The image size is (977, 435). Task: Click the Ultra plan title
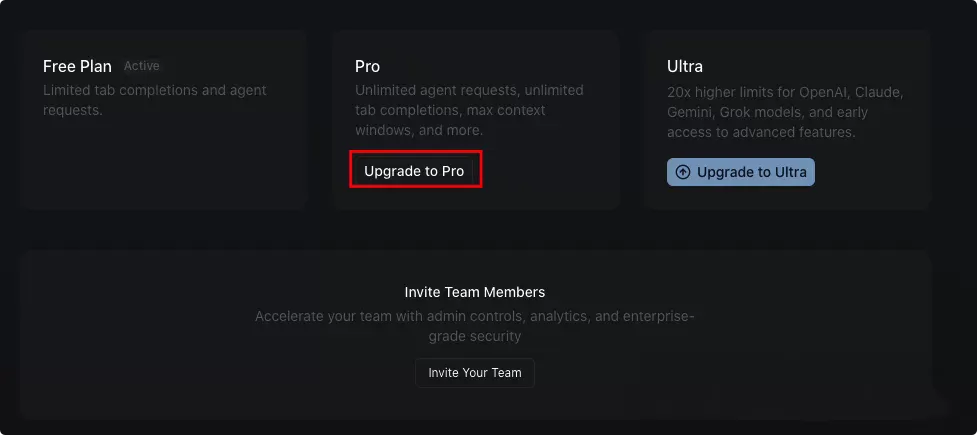685,66
